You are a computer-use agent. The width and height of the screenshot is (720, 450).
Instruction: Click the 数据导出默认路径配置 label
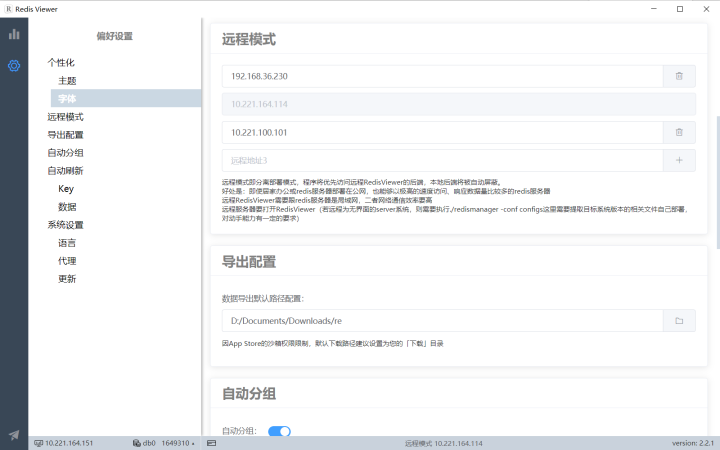(x=263, y=298)
